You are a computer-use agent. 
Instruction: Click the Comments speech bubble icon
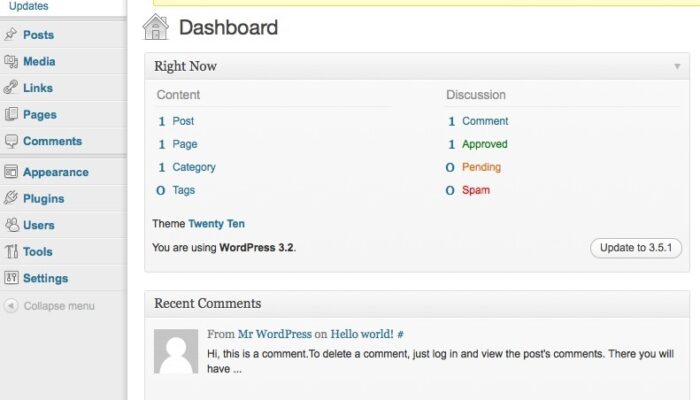[x=11, y=141]
